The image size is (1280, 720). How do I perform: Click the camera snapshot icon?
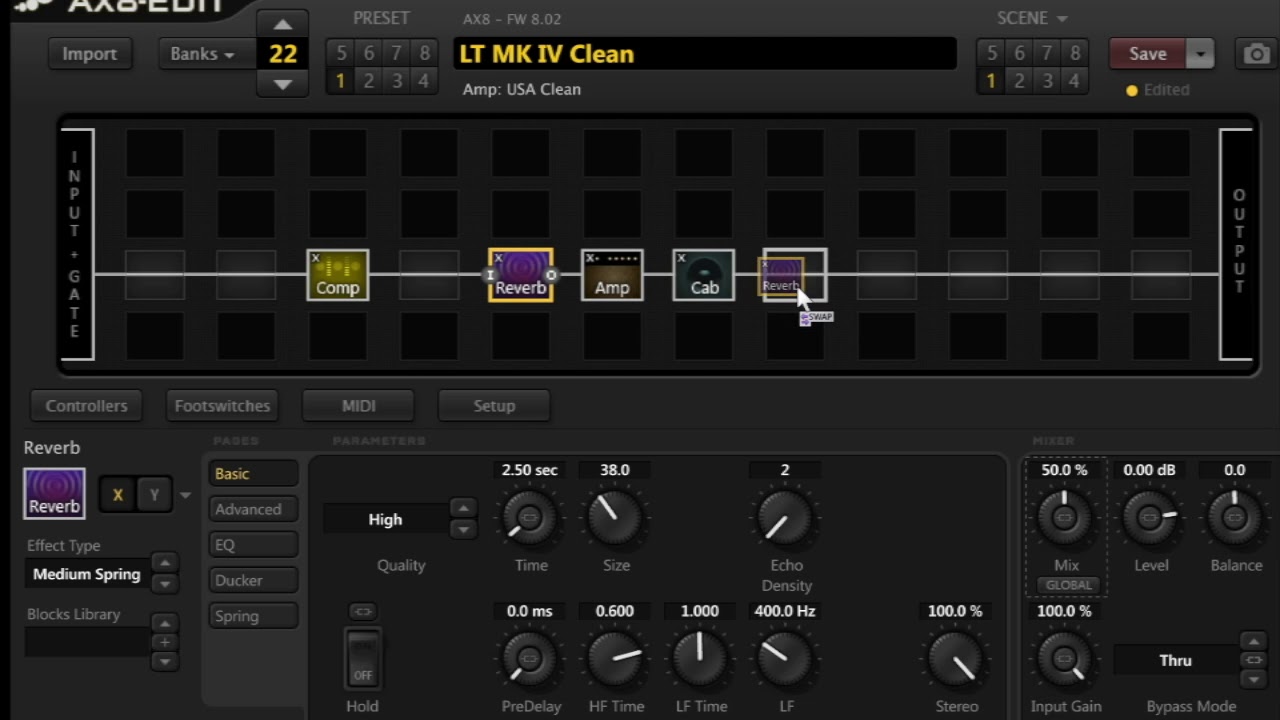(1257, 54)
